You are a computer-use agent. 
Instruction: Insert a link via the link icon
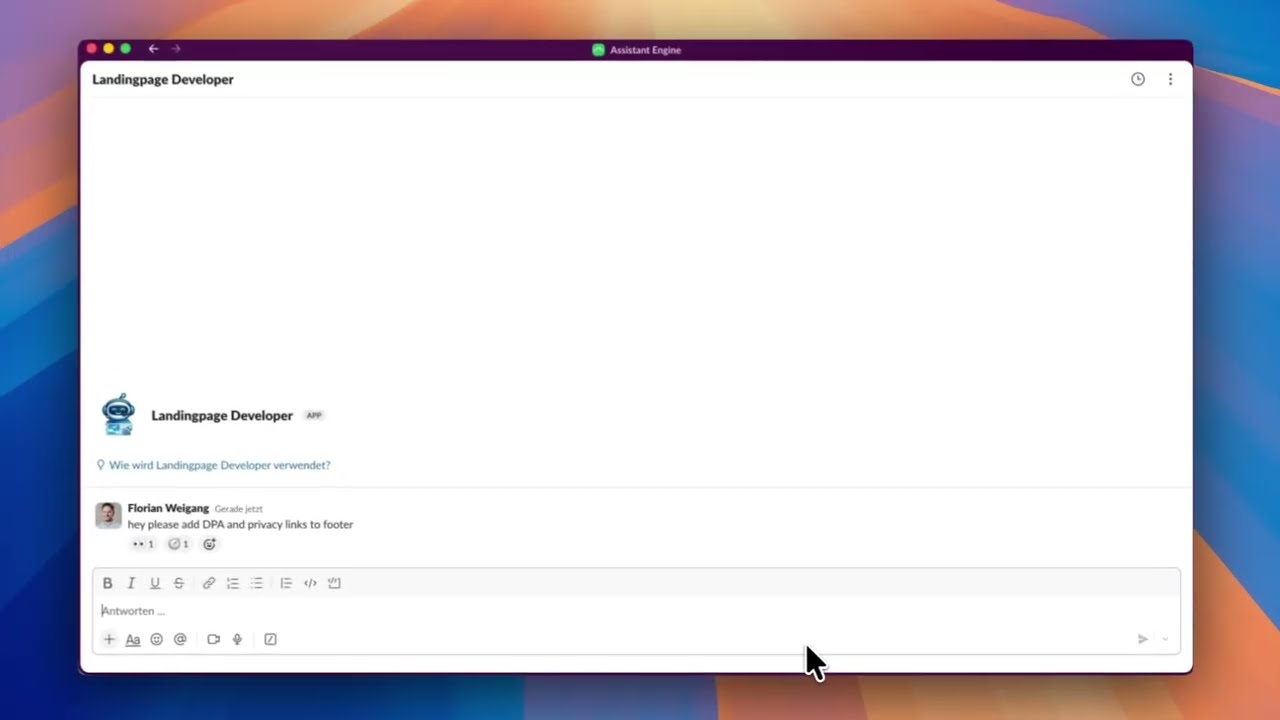click(209, 583)
